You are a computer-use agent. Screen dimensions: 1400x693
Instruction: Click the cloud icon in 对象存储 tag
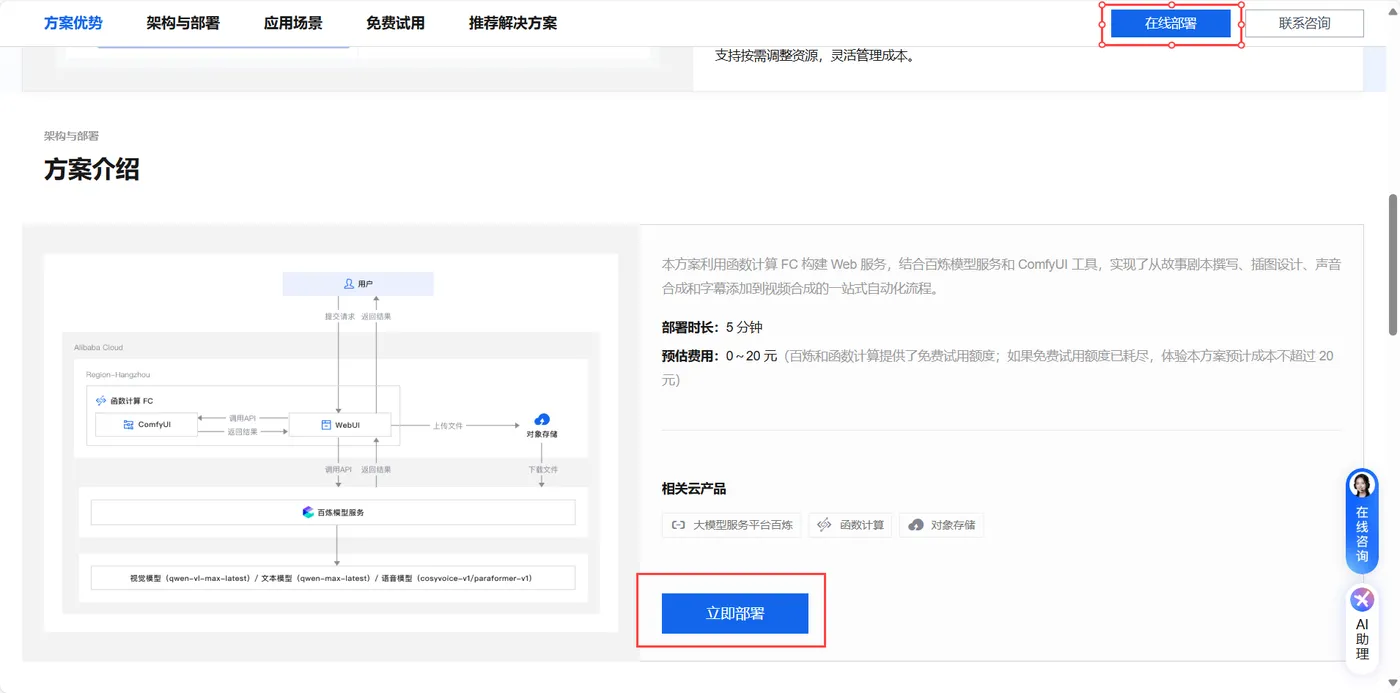(916, 525)
